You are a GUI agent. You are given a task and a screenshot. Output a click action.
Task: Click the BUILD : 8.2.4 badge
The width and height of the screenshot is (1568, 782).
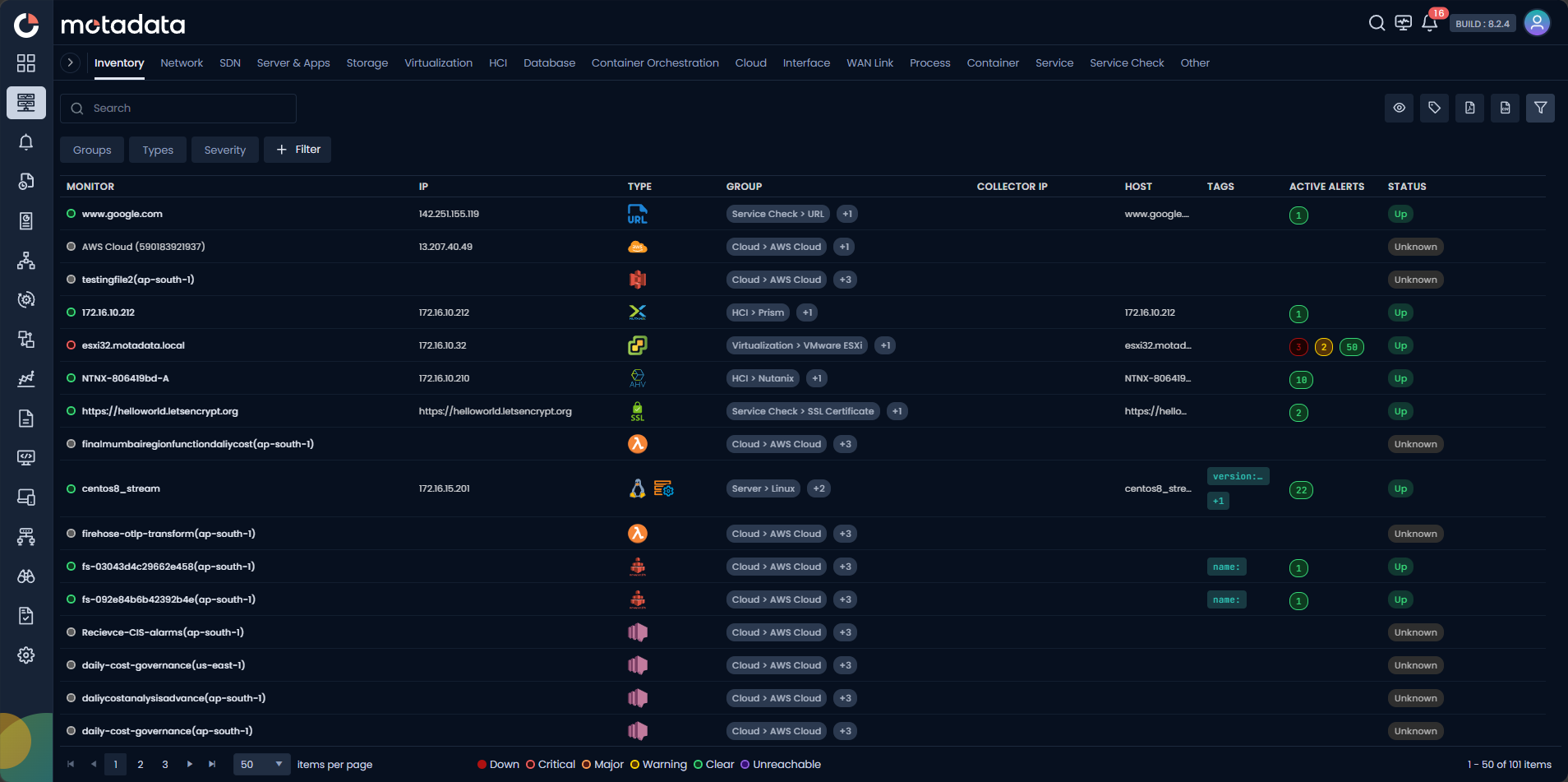1483,24
